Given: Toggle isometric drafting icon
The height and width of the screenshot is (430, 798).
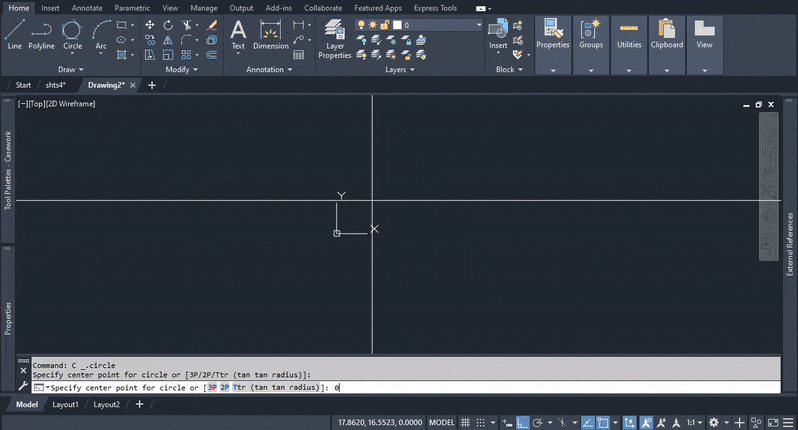Looking at the screenshot, I should tap(562, 422).
